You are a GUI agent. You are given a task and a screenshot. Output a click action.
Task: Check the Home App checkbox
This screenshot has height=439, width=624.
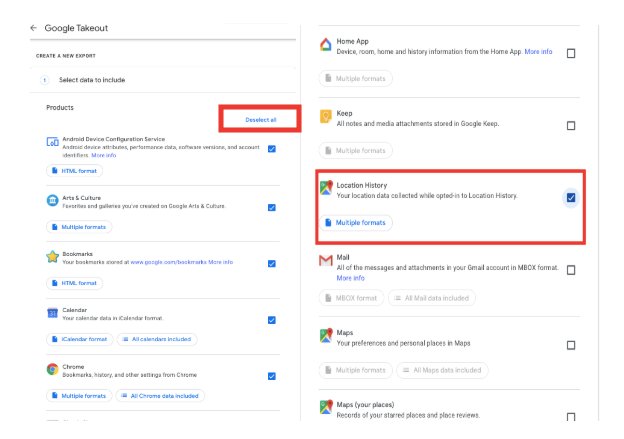tap(571, 53)
